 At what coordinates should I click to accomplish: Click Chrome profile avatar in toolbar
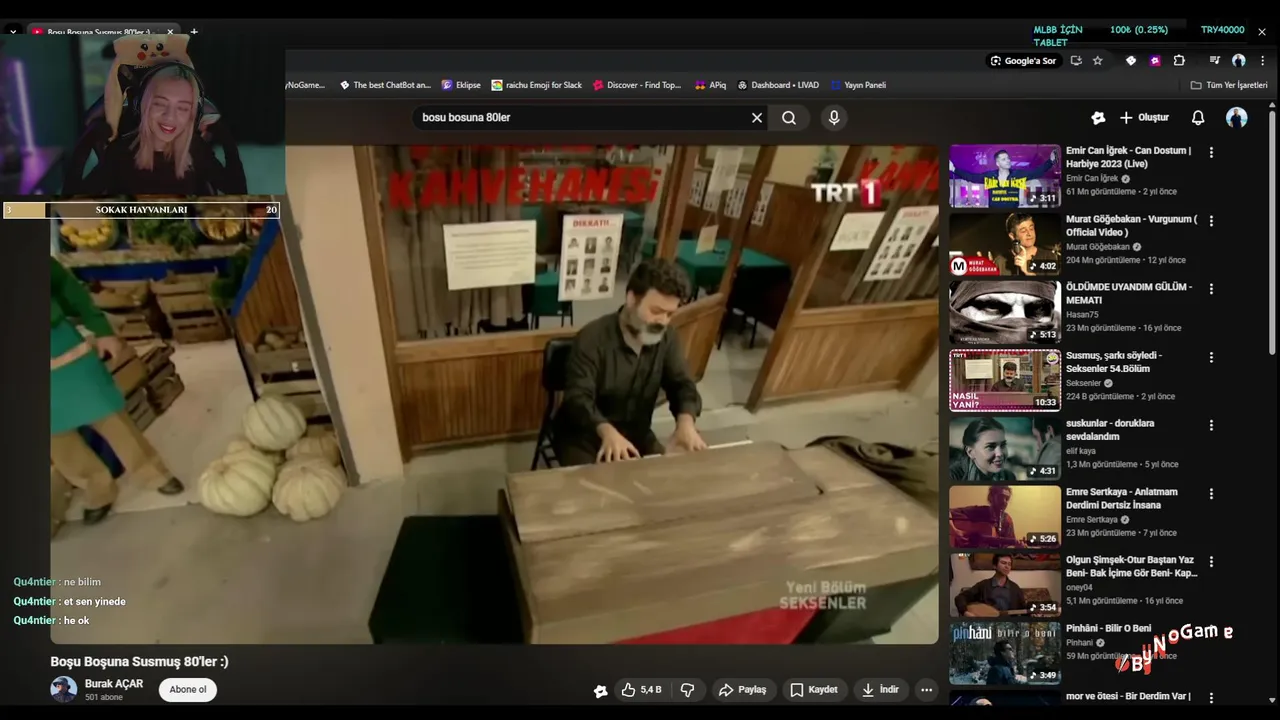1238,61
